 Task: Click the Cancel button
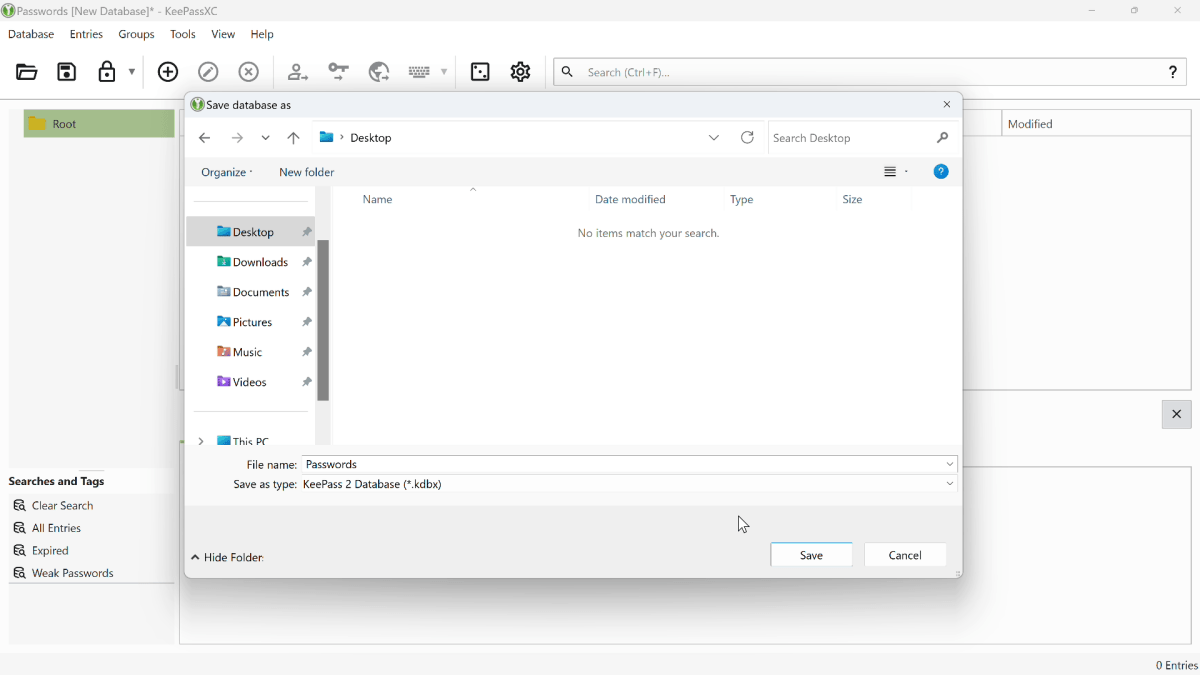[905, 555]
